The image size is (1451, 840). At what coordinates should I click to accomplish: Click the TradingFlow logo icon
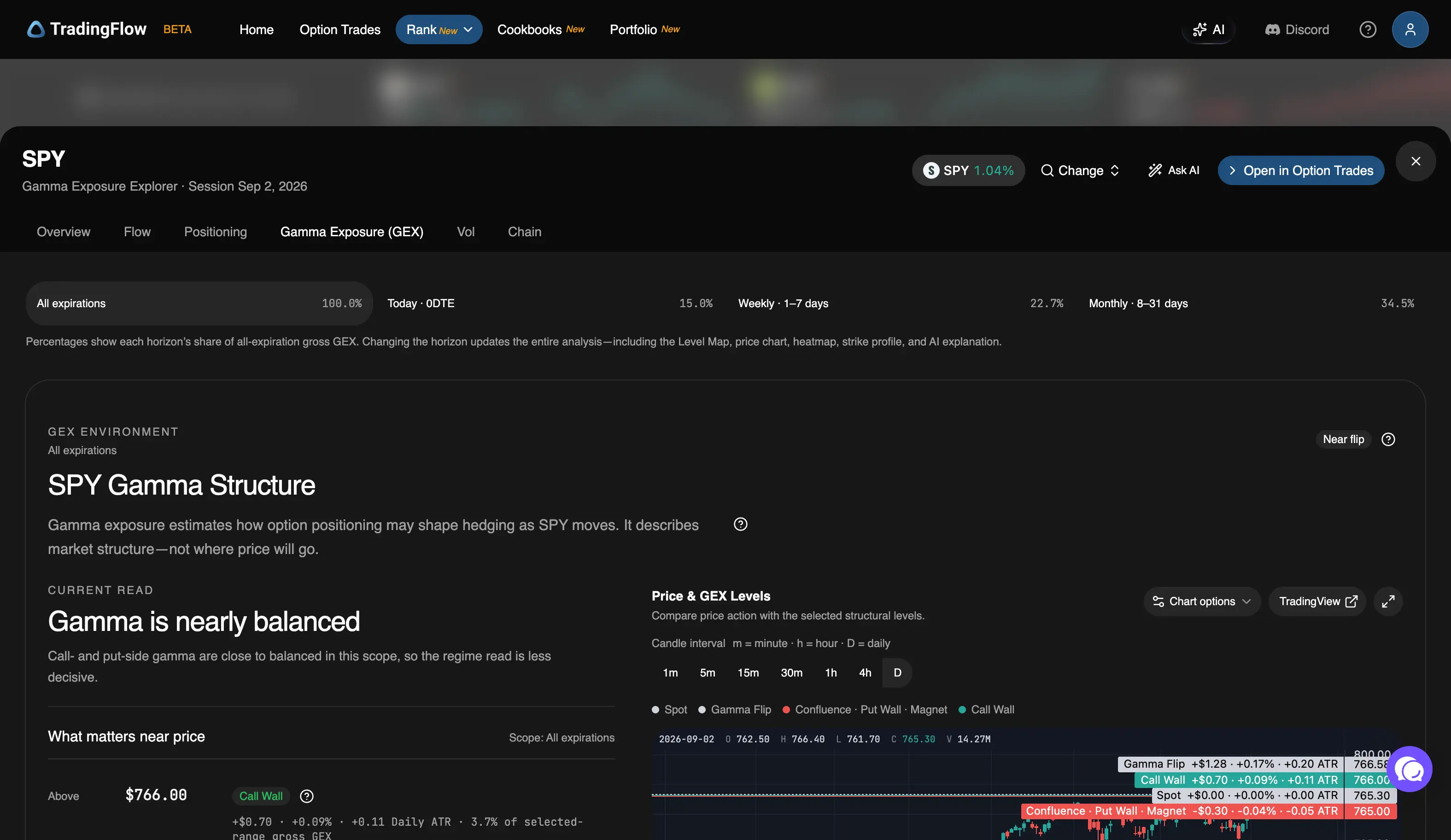pyautogui.click(x=36, y=29)
